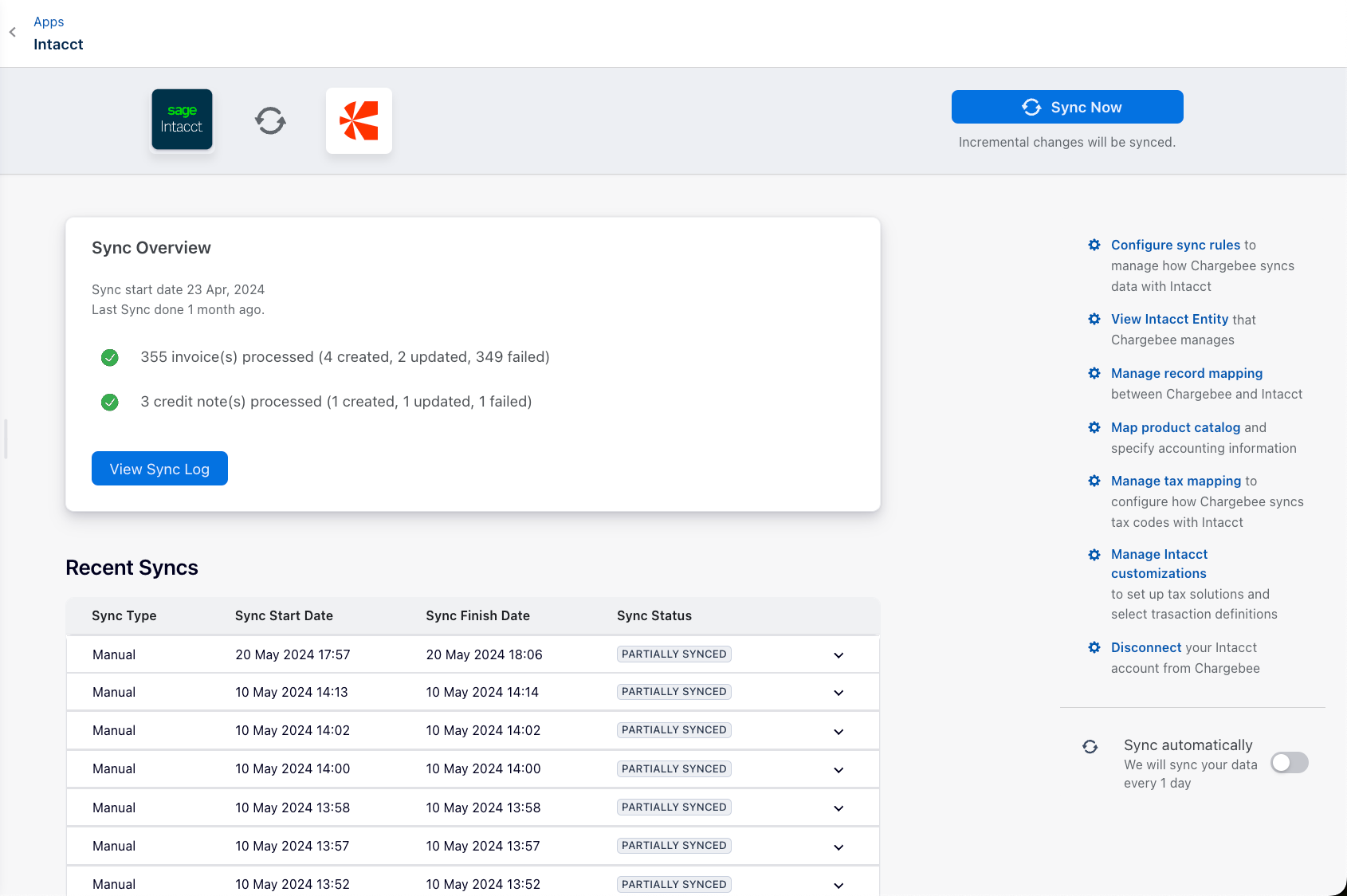1347x896 pixels.
Task: Click gear icon next to Configure sync rules
Action: click(x=1094, y=245)
